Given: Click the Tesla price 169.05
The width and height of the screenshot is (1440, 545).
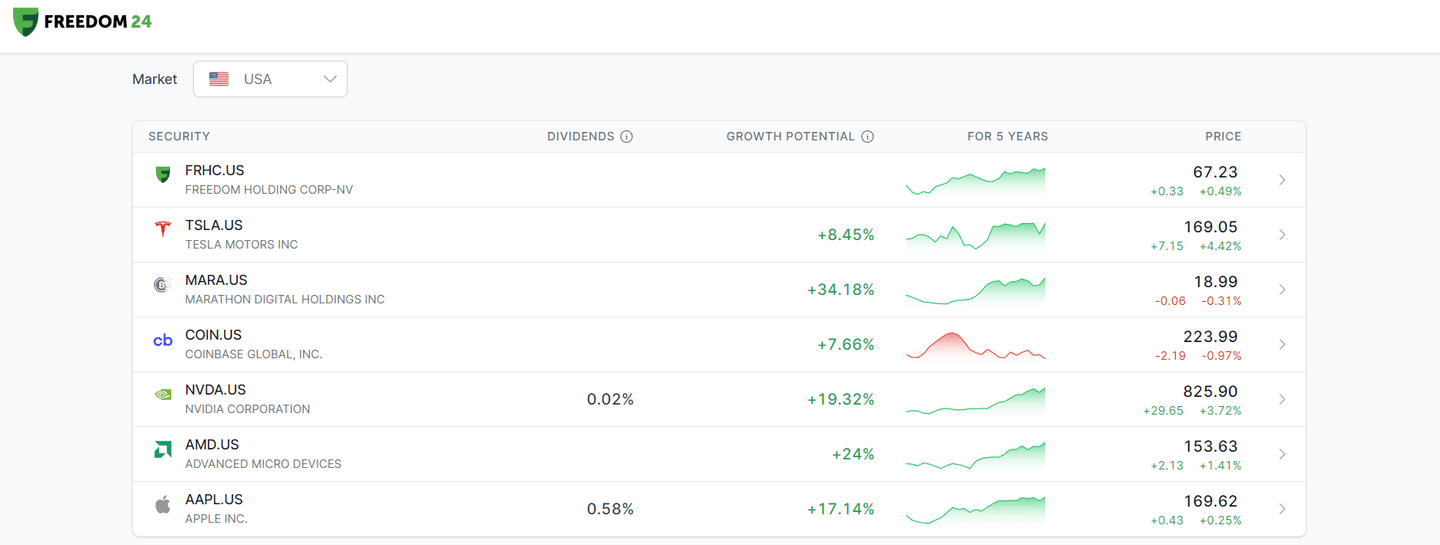Looking at the screenshot, I should pos(1211,227).
